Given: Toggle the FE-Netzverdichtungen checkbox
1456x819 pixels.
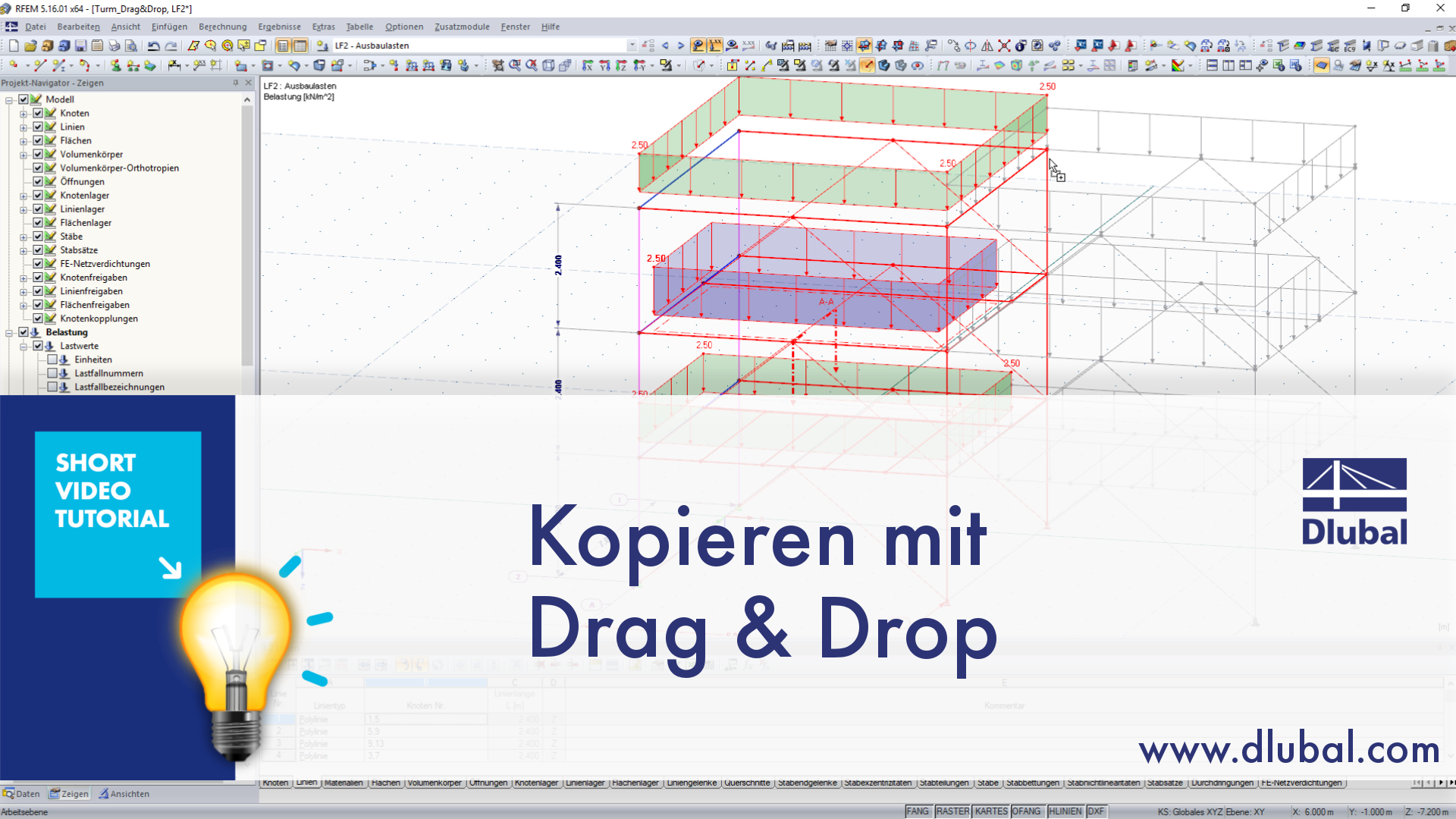Looking at the screenshot, I should click(38, 263).
